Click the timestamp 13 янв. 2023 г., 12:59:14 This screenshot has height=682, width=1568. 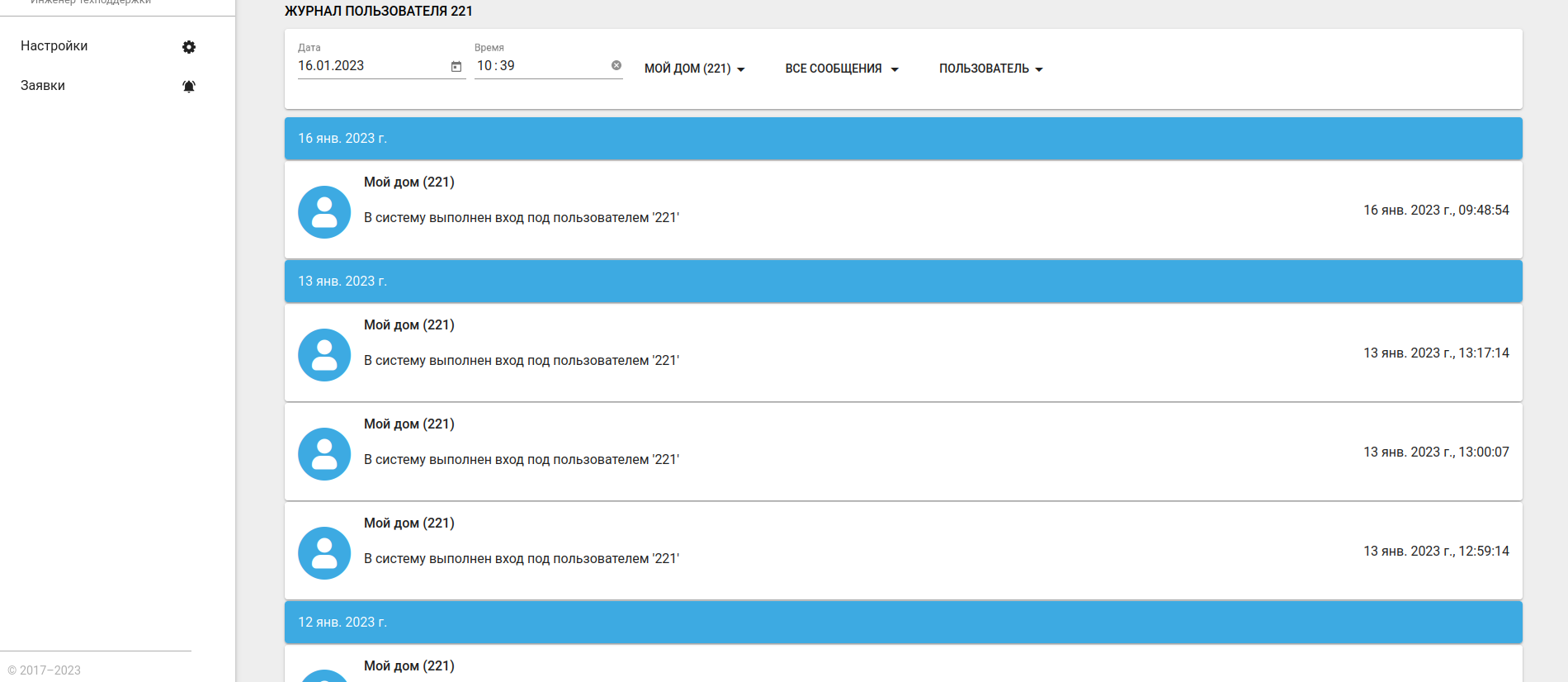point(1436,552)
